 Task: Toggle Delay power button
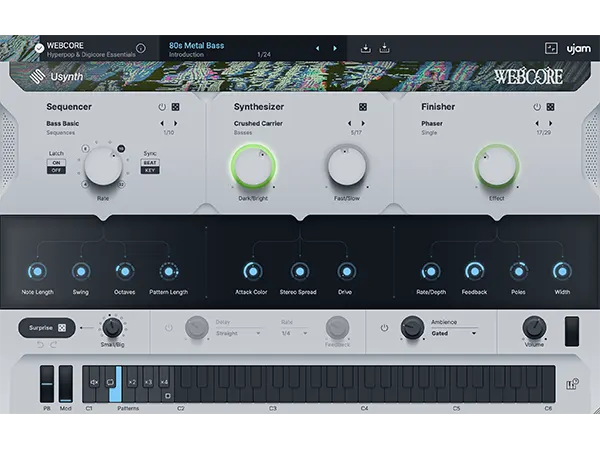(168, 328)
